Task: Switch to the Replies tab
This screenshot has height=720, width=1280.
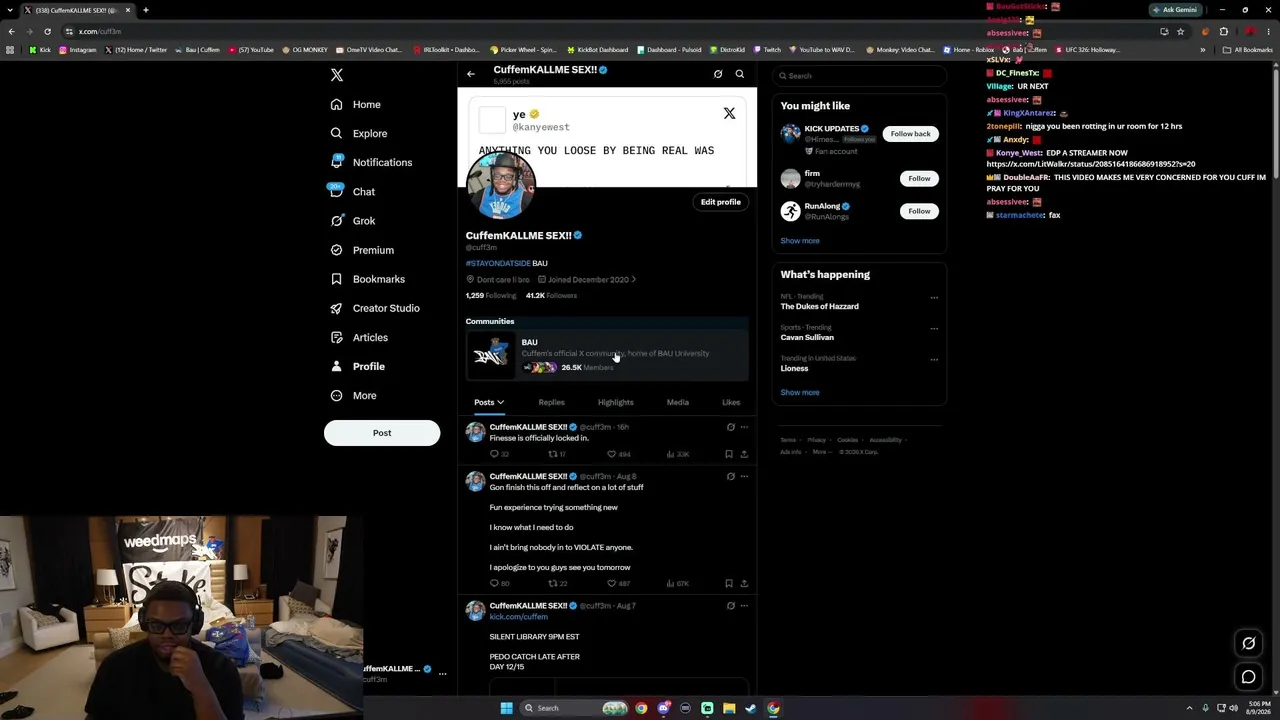Action: (x=551, y=402)
